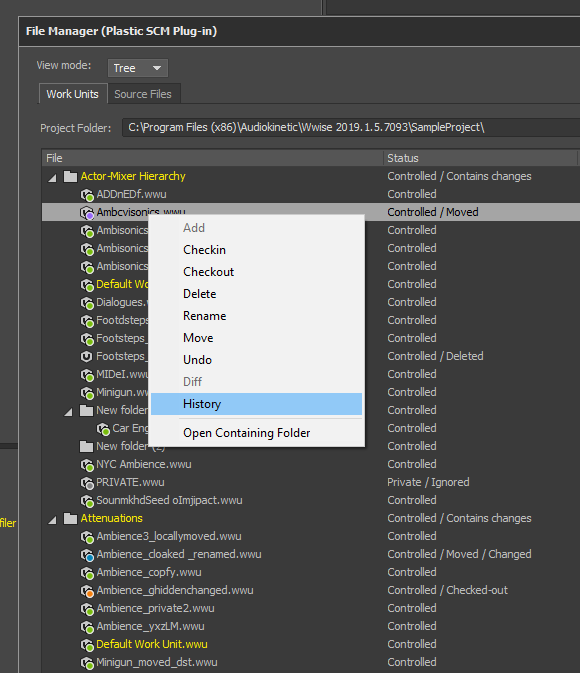Viewport: 580px width, 673px height.
Task: Click the PRIVATE.wwu file icon
Action: click(87, 483)
